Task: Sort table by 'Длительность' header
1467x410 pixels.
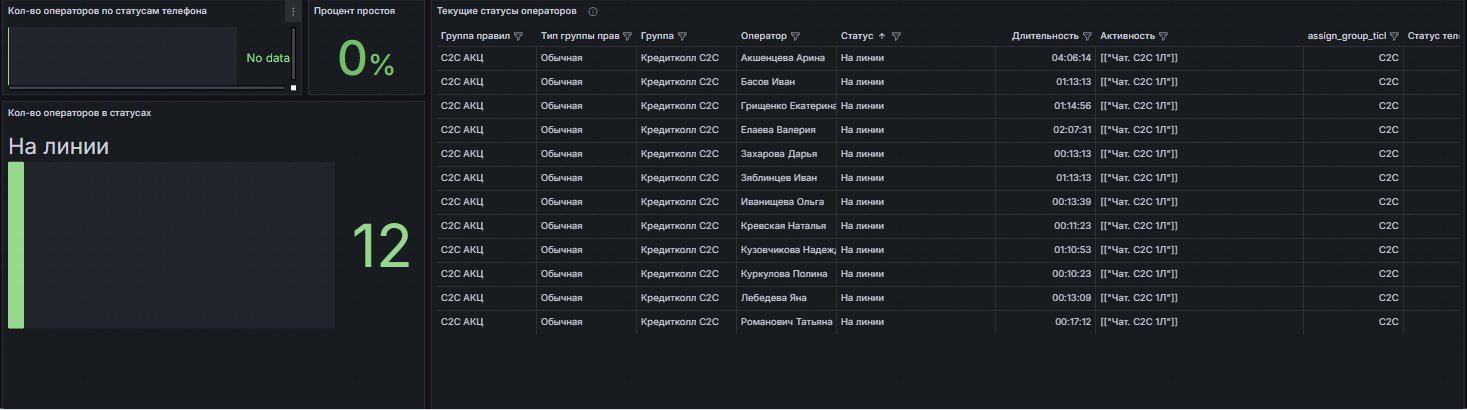Action: point(1044,36)
